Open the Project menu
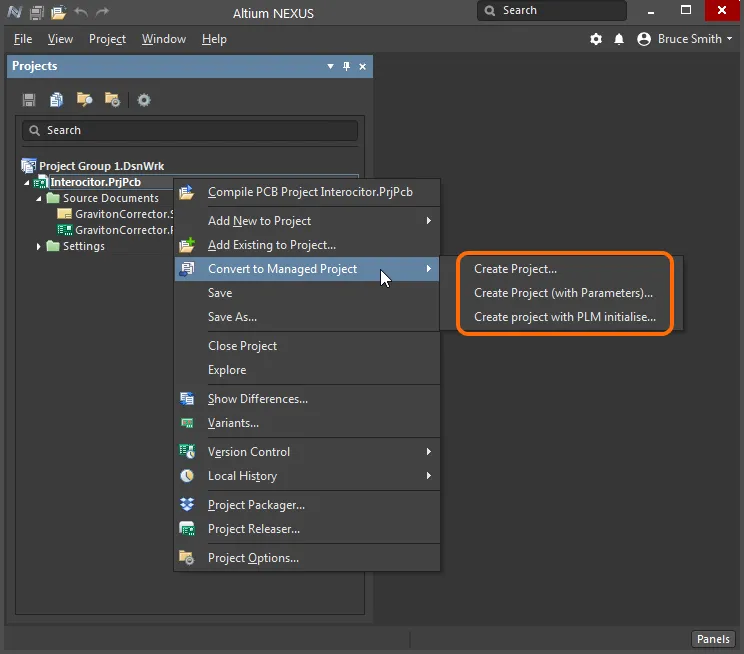 click(107, 39)
